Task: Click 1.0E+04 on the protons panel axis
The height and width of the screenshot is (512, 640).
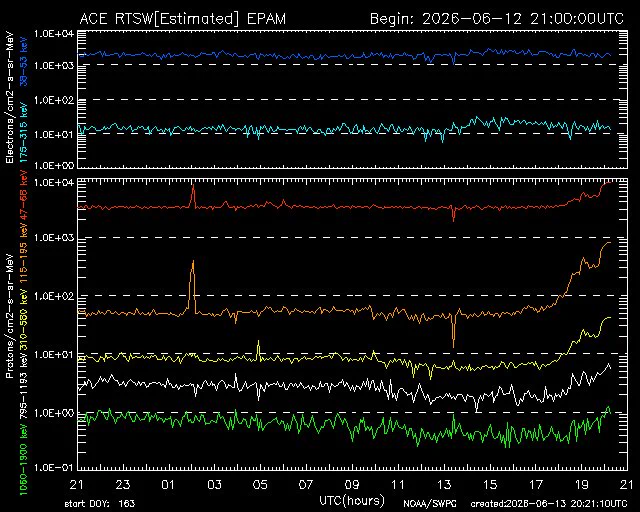Action: (x=54, y=183)
